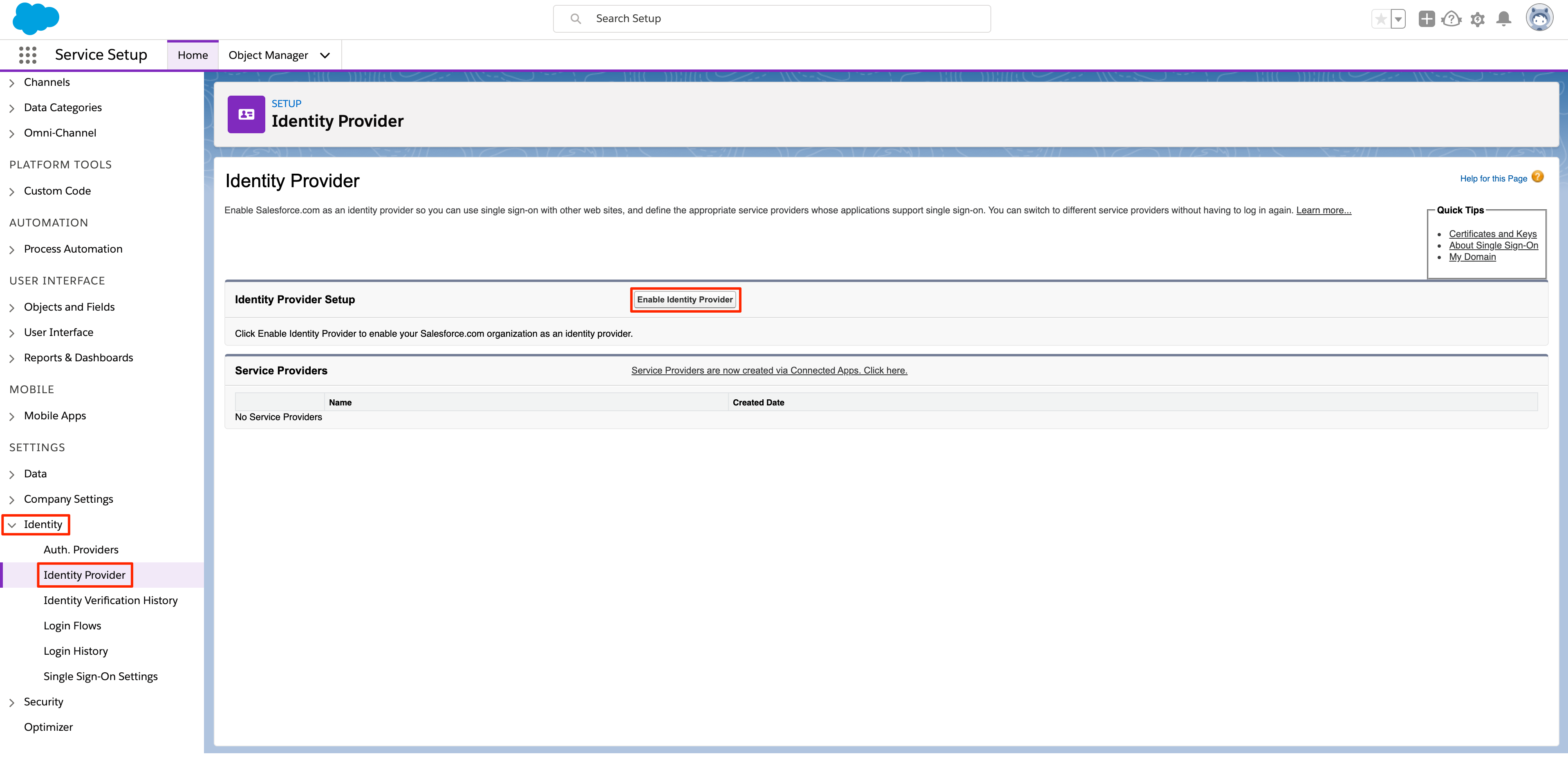The image size is (1568, 770).
Task: Click the purple Identity Provider setup icon
Action: click(246, 114)
